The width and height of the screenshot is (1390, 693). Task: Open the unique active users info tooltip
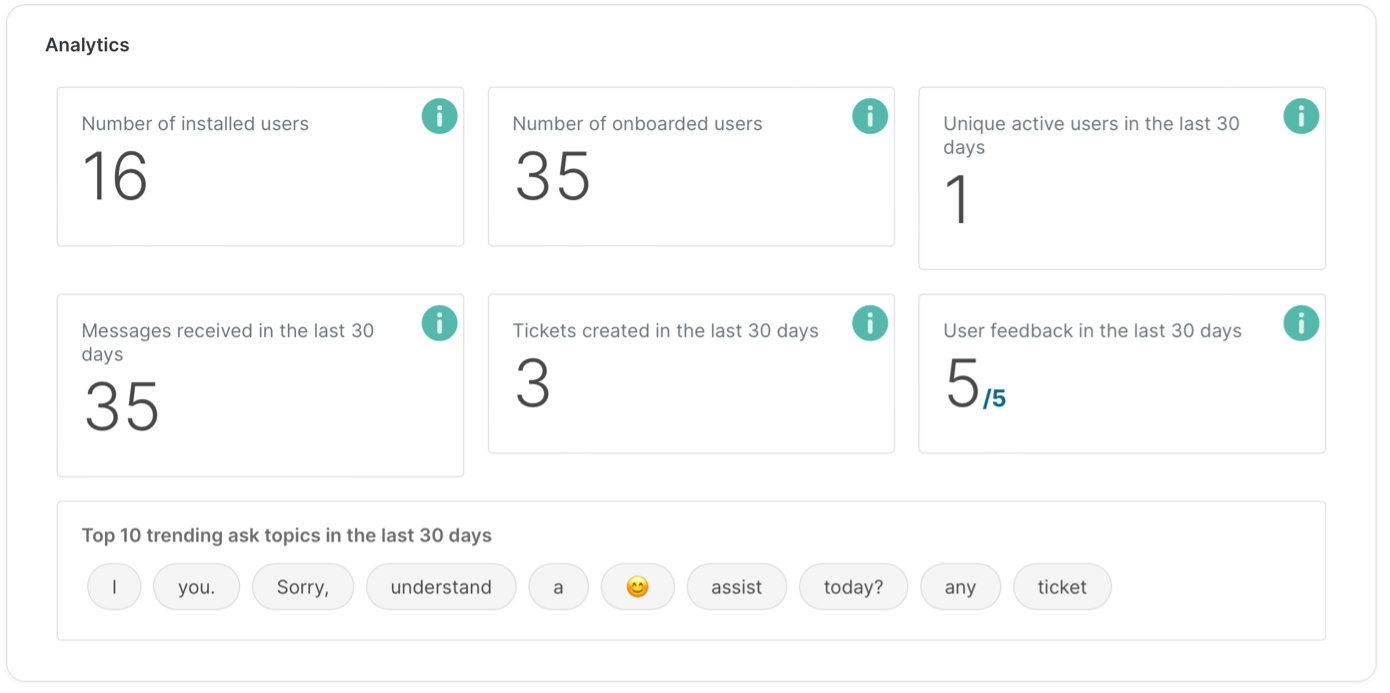click(x=1301, y=116)
